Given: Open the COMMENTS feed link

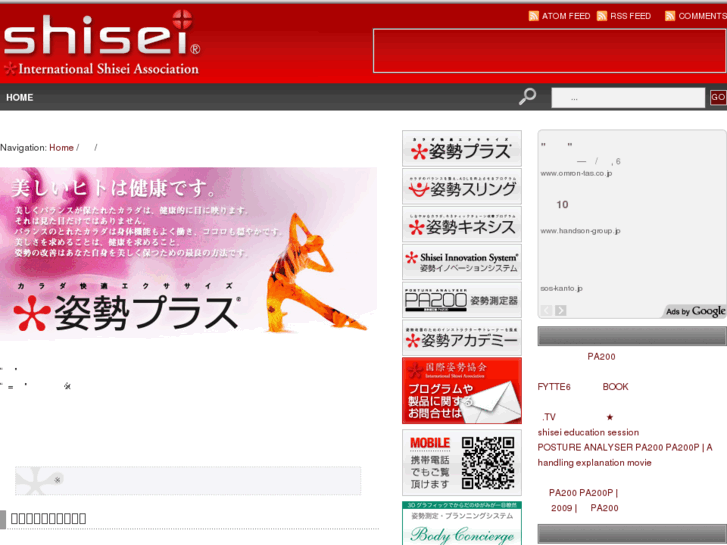Looking at the screenshot, I should 702,16.
